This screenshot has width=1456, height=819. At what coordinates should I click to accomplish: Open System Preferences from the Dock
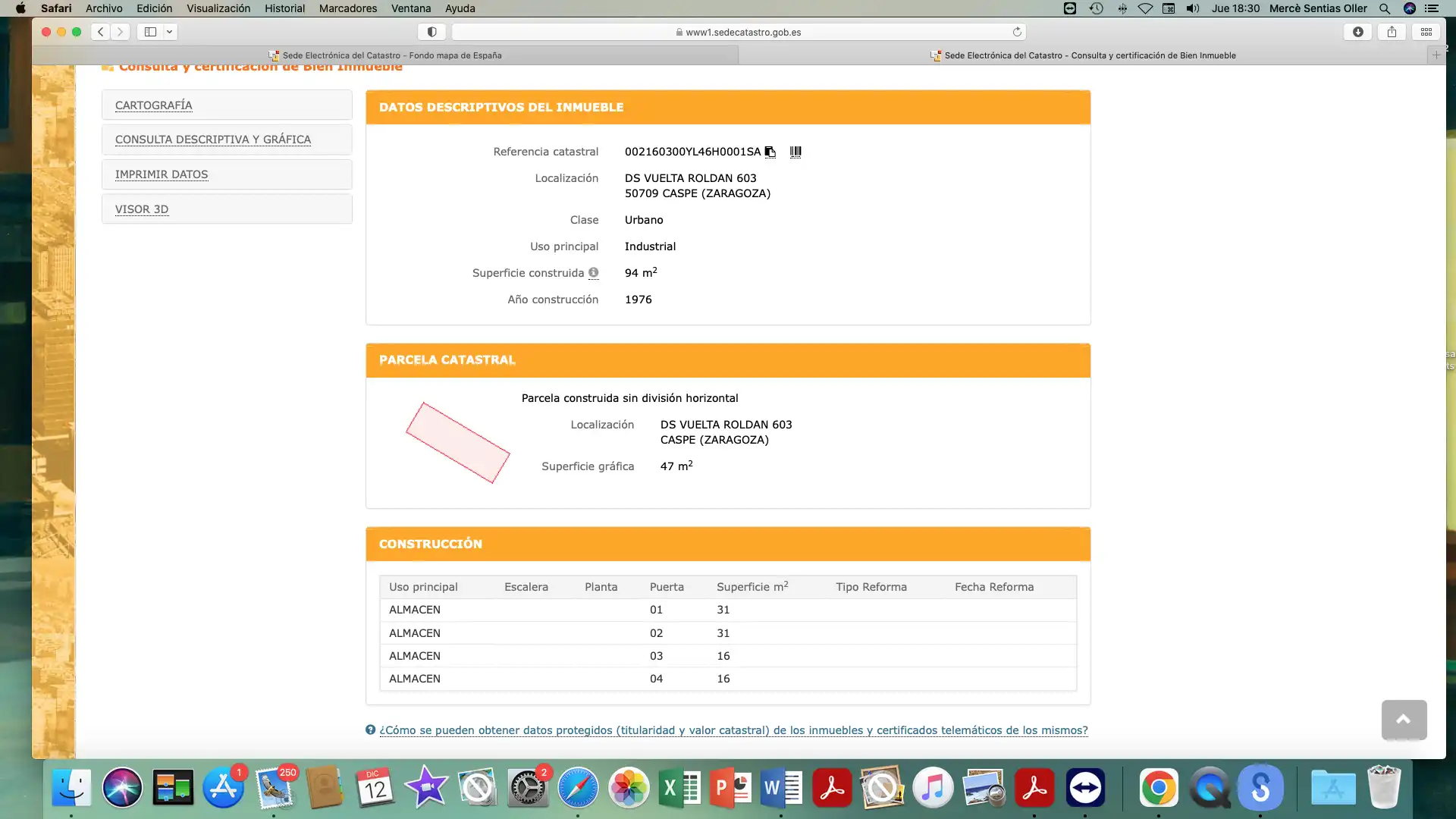(x=528, y=788)
